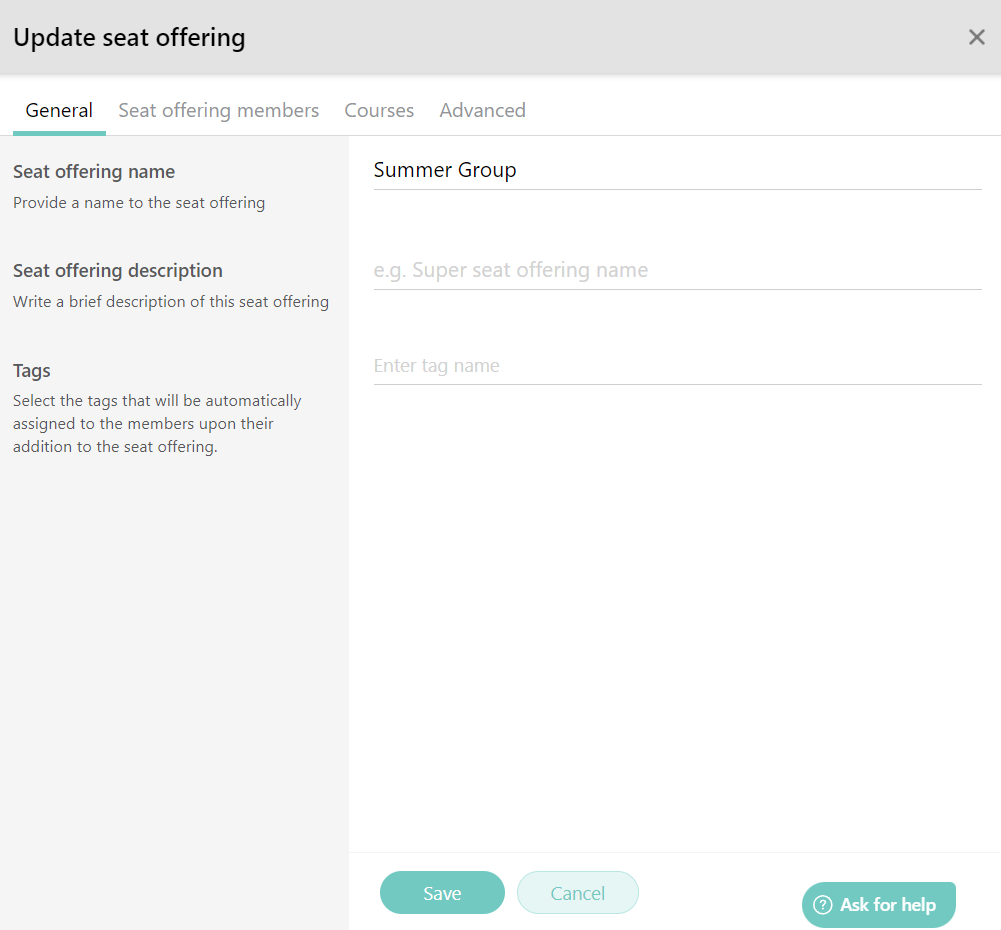Switch to the Seat offering members tab
The width and height of the screenshot is (1001, 930).
tap(218, 110)
